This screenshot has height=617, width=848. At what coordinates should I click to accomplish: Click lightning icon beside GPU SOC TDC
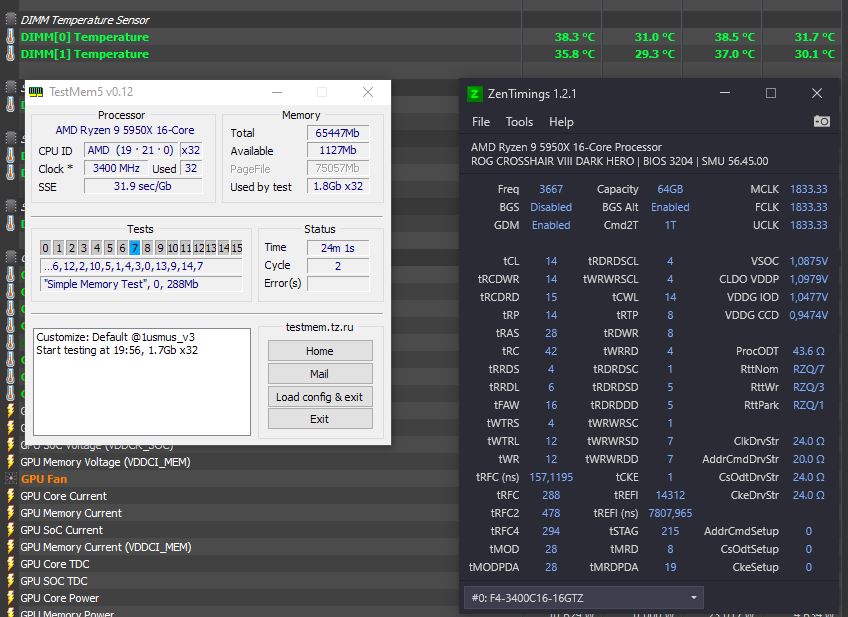point(10,581)
